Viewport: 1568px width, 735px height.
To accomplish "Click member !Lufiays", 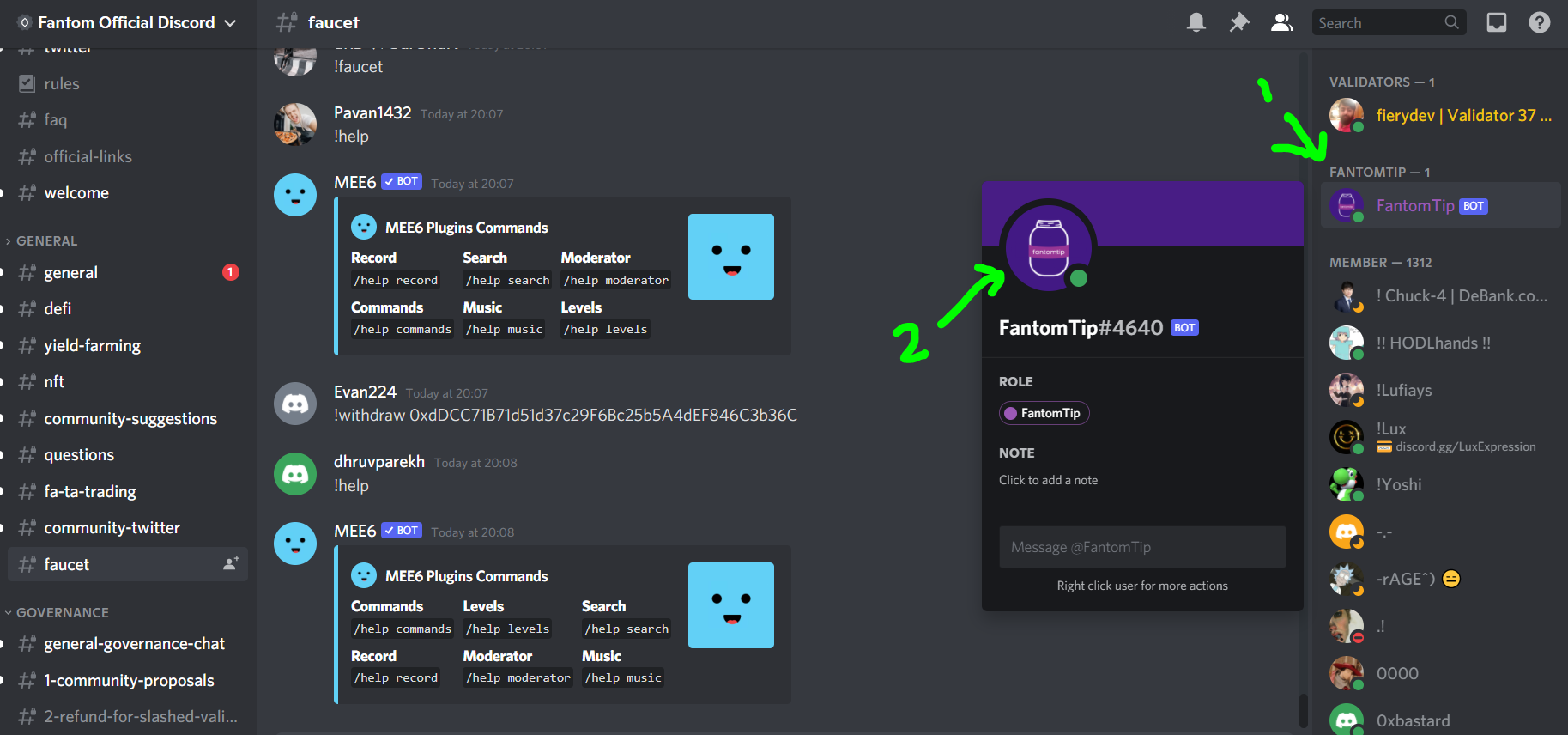I will (1441, 390).
